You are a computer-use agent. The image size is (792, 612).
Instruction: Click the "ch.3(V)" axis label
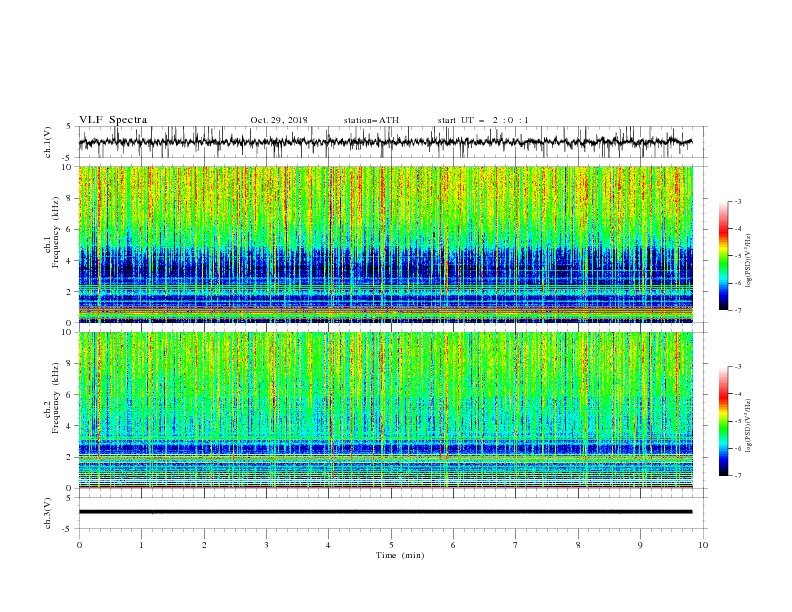click(x=48, y=513)
